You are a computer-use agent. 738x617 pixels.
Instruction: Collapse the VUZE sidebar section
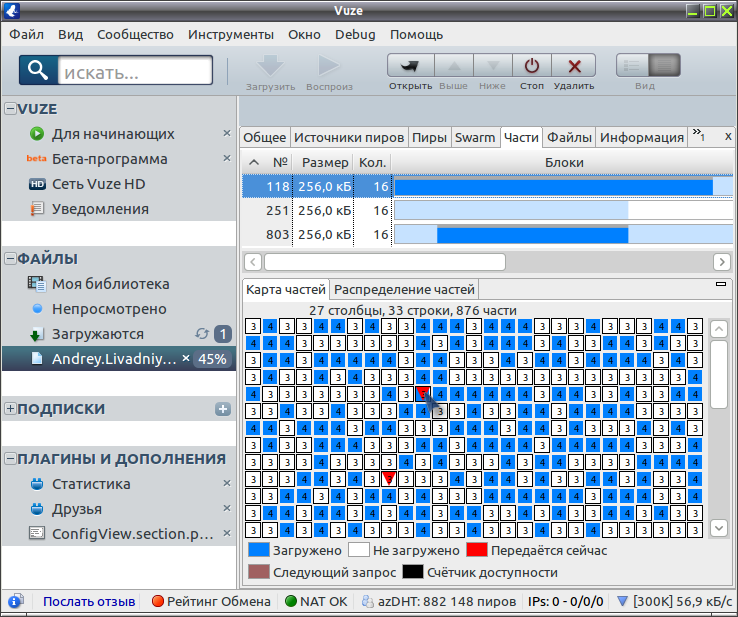tap(10, 109)
